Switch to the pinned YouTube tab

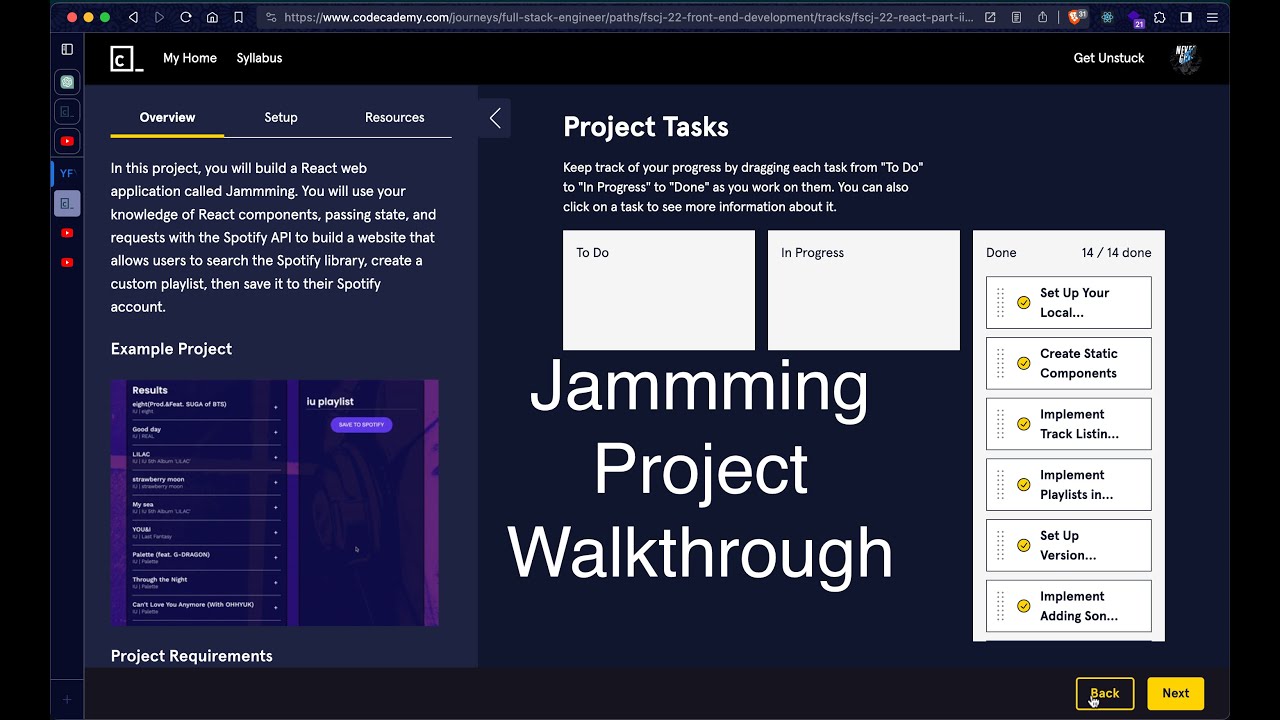click(x=67, y=141)
